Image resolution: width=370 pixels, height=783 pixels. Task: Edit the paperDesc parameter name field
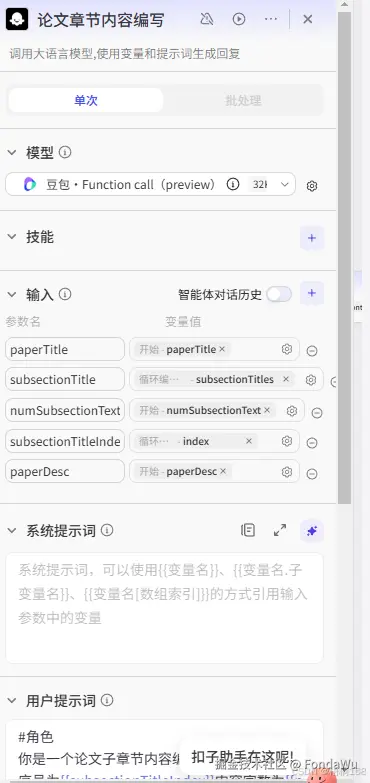[65, 471]
